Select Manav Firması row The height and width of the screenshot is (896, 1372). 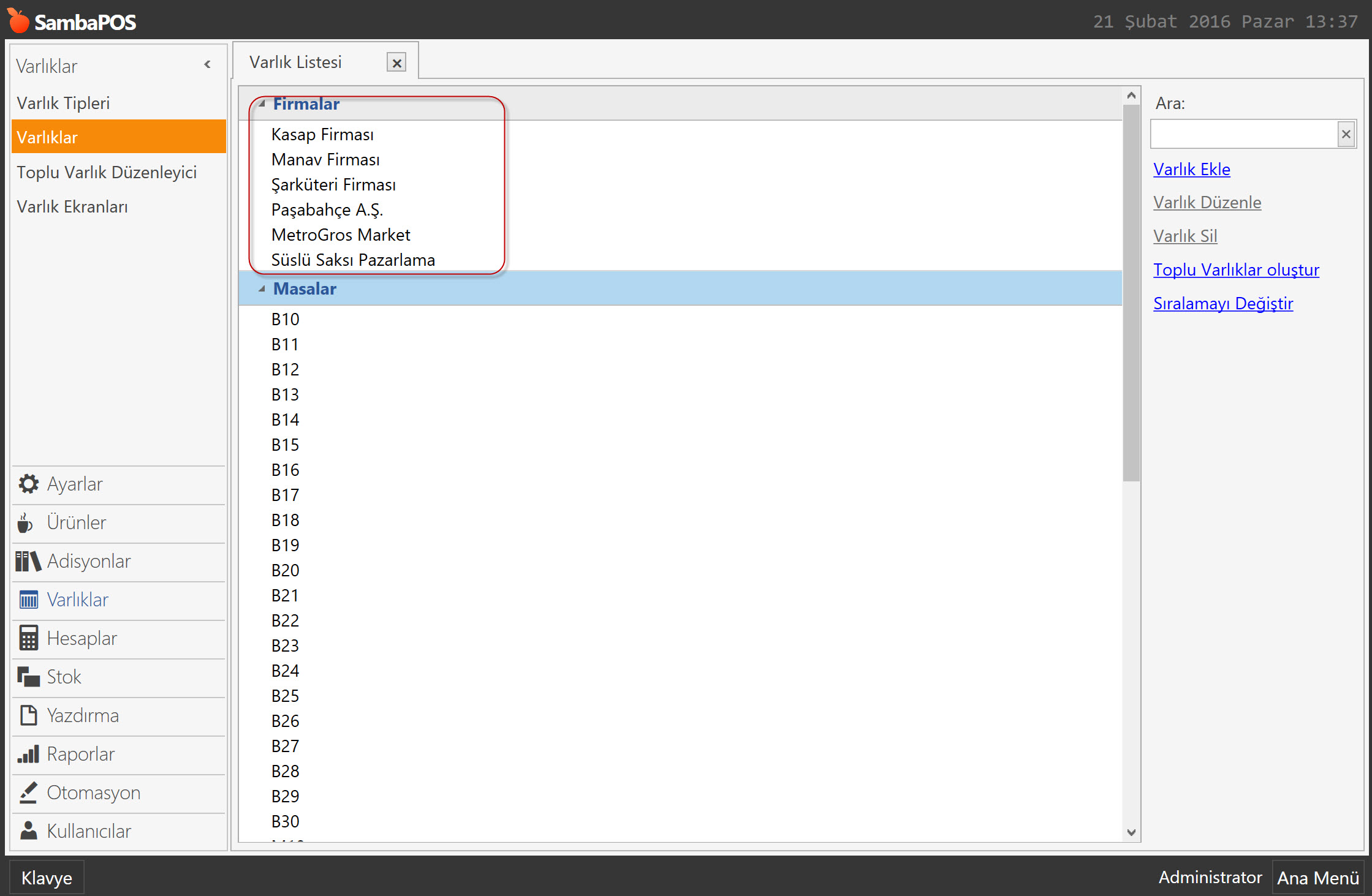(x=680, y=159)
